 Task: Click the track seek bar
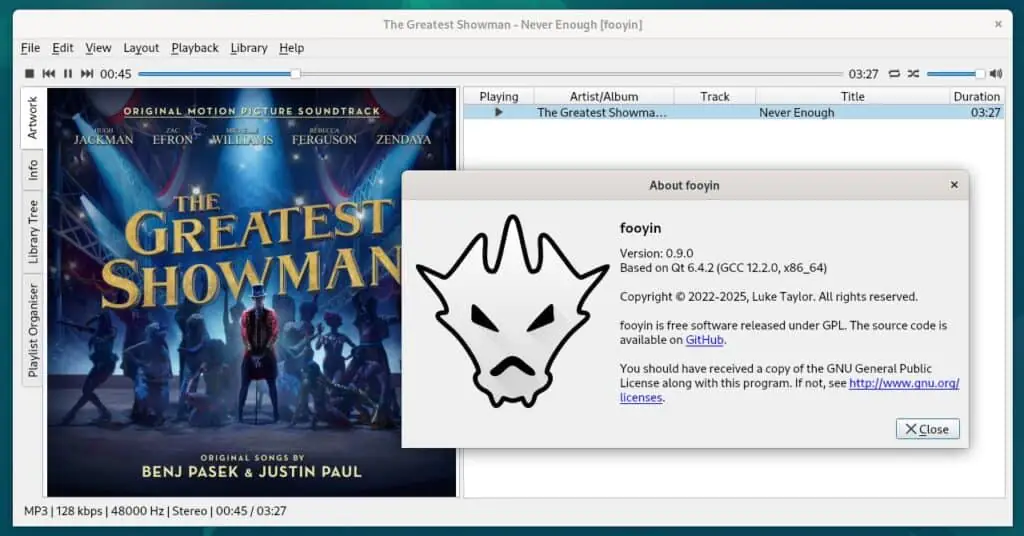click(490, 74)
